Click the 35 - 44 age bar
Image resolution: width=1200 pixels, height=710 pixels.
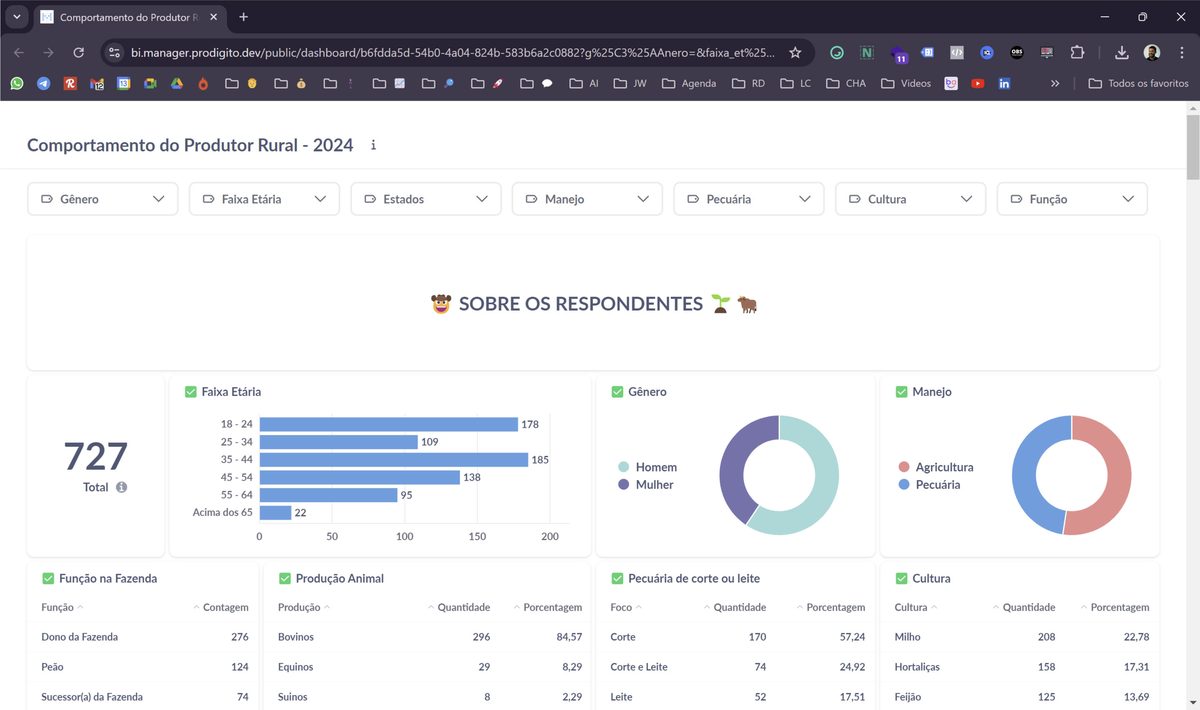click(394, 460)
